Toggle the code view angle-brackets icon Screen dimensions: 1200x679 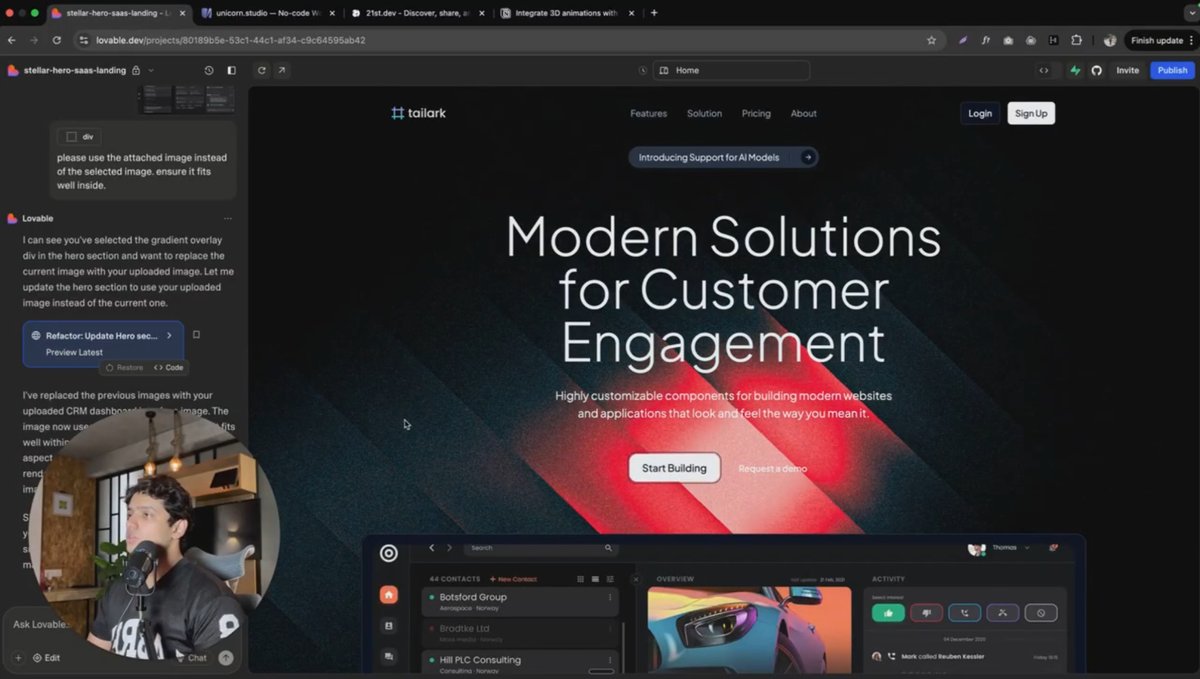(x=1044, y=70)
